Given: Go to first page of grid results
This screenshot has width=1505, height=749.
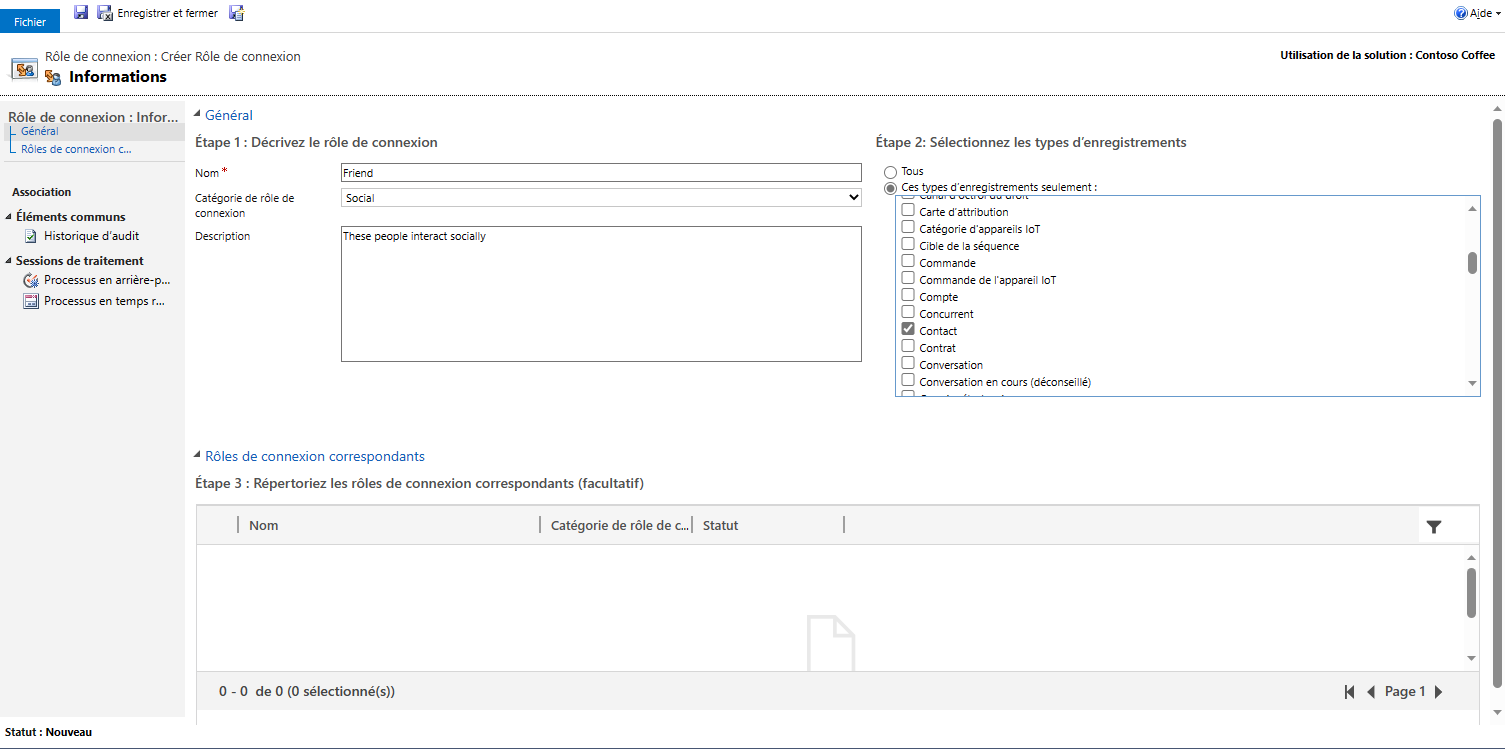Looking at the screenshot, I should tap(1350, 692).
